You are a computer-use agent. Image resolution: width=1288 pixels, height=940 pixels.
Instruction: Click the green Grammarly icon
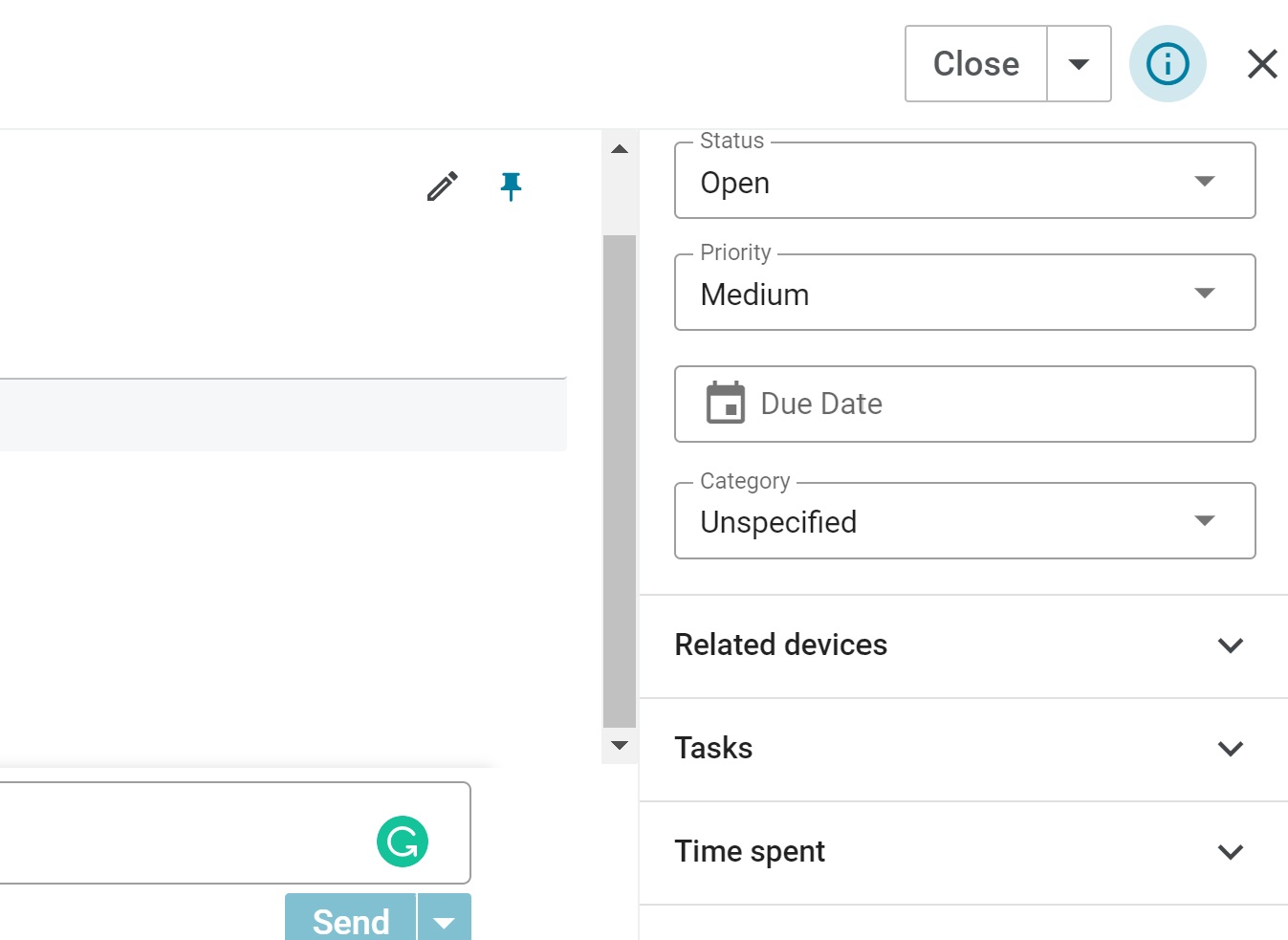tap(403, 842)
